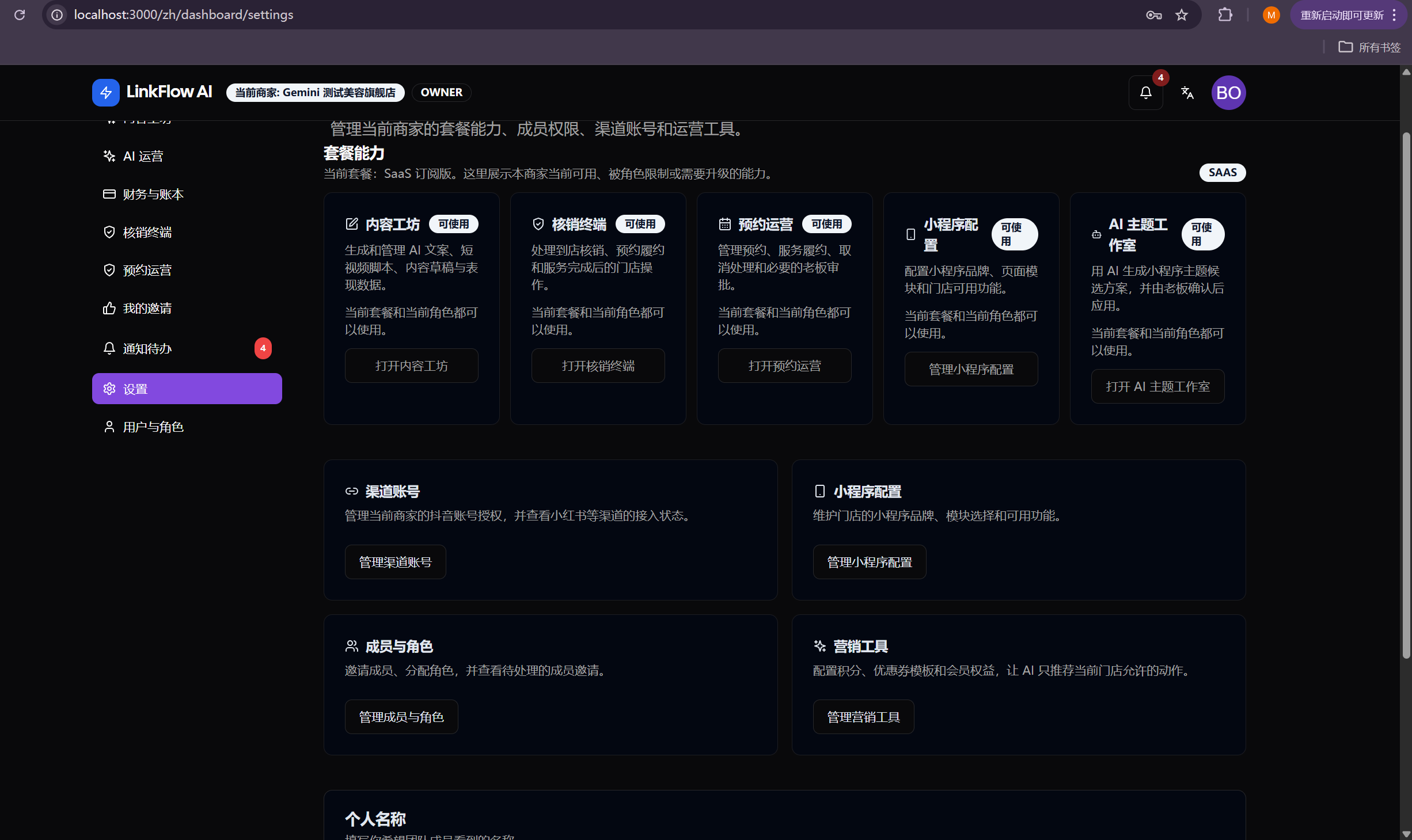Click the shield icon on the 核销终端 card
Image resolution: width=1412 pixels, height=840 pixels.
(x=538, y=224)
